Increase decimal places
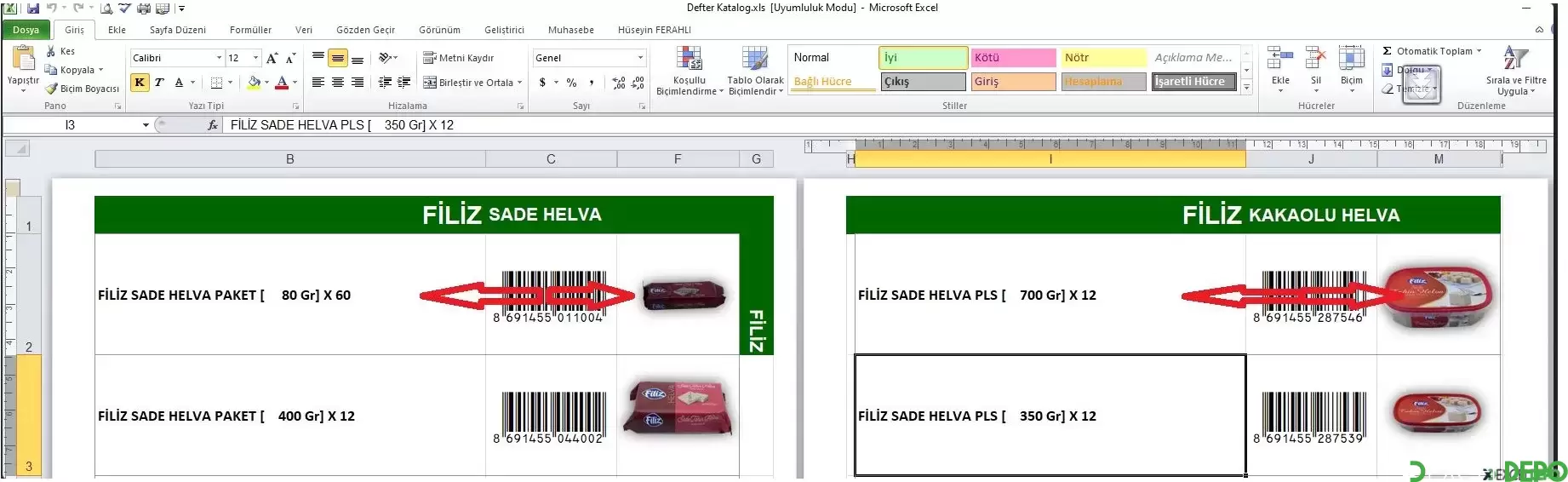This screenshot has width=1568, height=482. tap(619, 83)
